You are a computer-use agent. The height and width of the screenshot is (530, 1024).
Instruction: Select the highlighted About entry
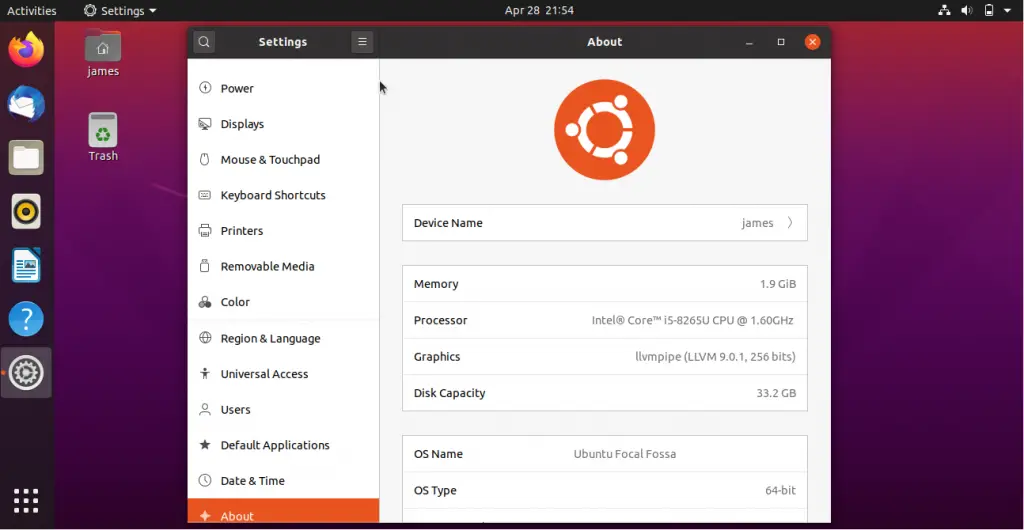click(283, 511)
